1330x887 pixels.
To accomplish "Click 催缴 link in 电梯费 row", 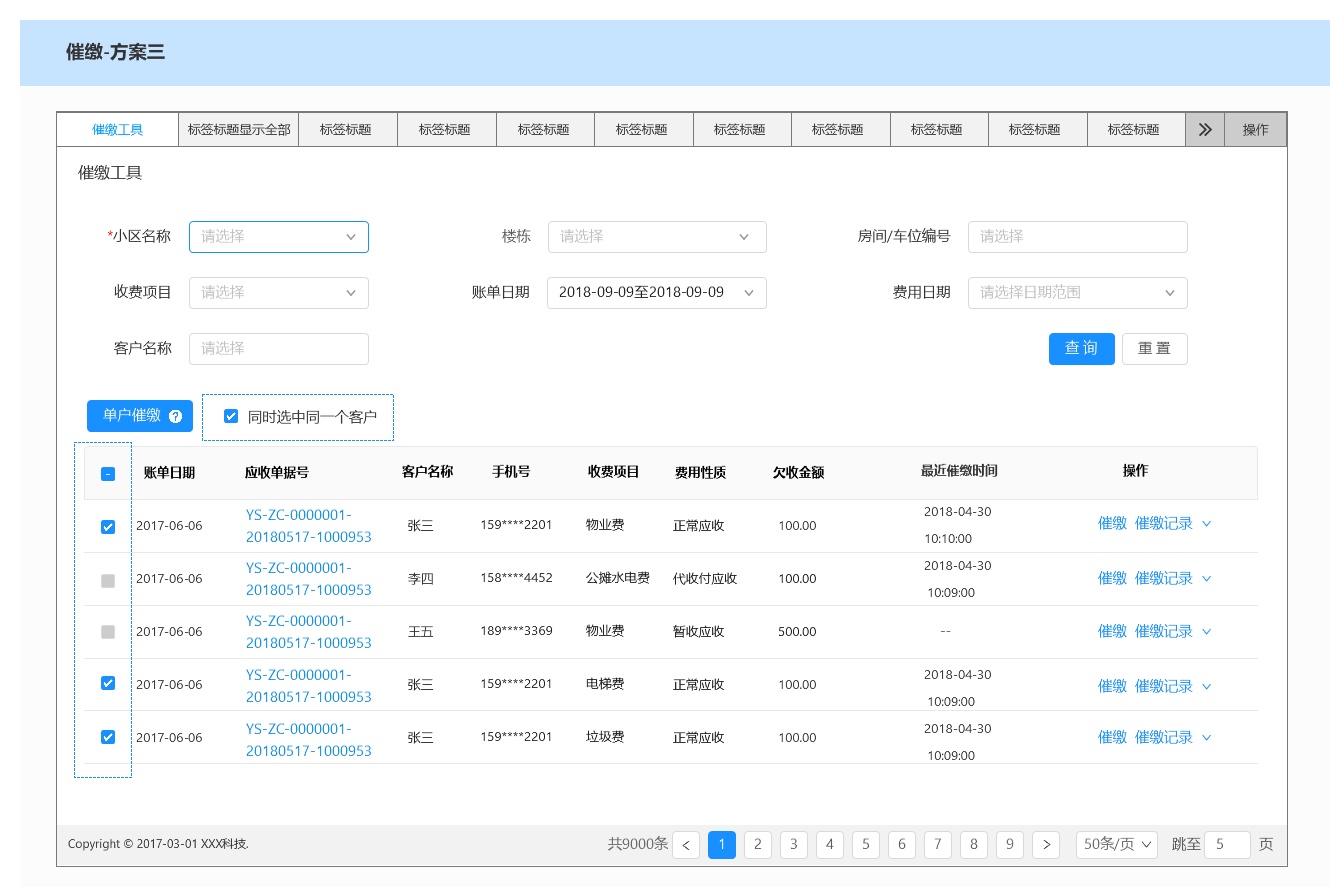I will [1112, 687].
